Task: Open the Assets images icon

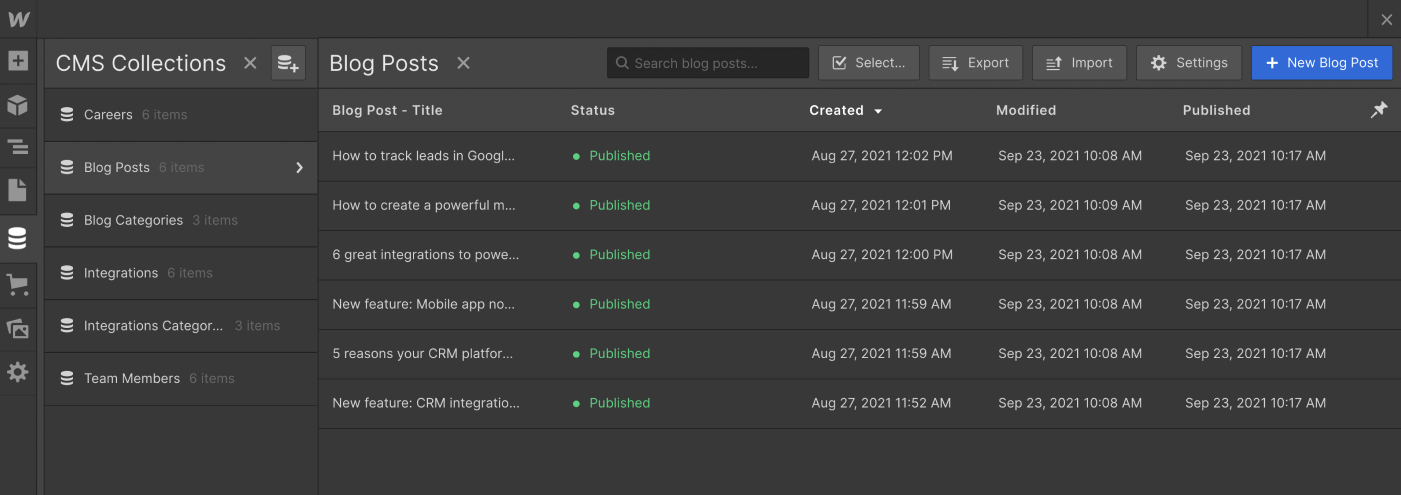Action: click(18, 328)
